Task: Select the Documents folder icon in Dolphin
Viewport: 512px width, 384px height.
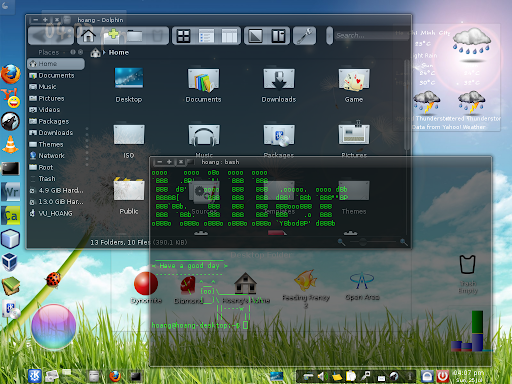Action: click(203, 79)
